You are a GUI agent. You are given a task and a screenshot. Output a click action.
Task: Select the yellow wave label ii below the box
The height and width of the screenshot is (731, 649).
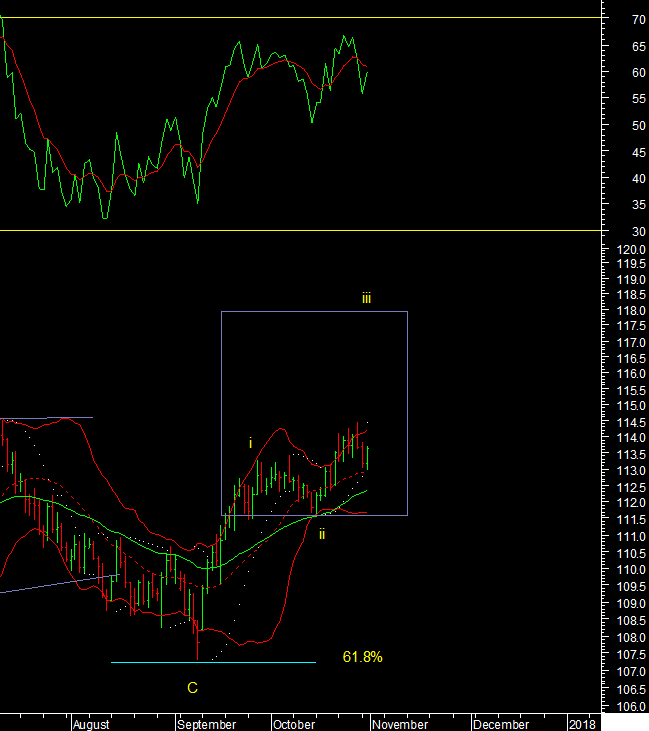pos(322,534)
